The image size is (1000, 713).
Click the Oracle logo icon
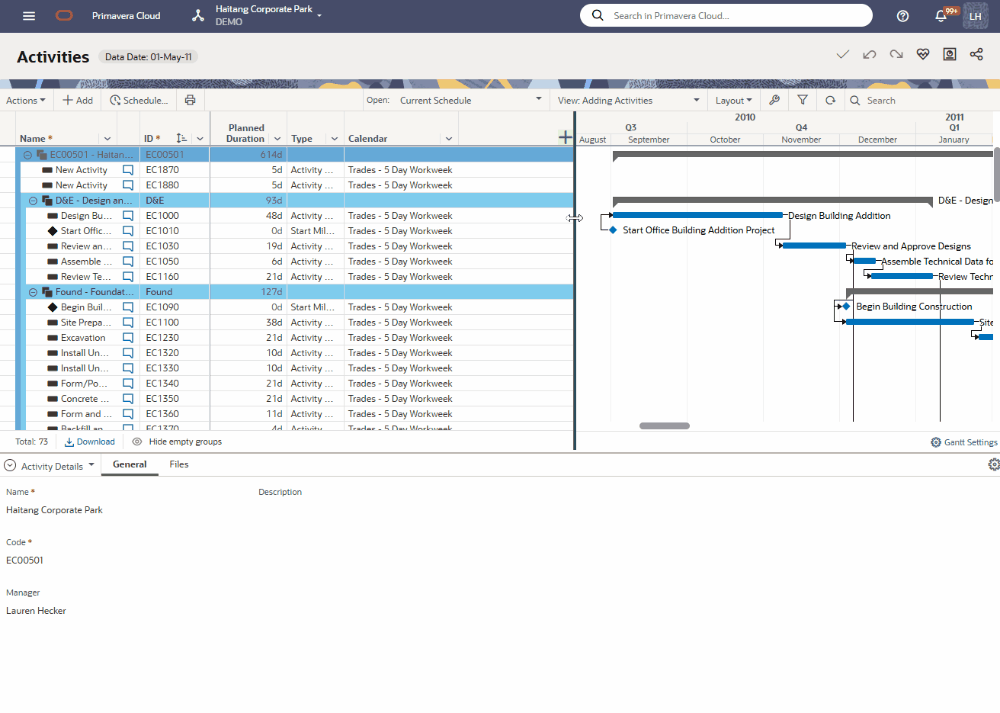pyautogui.click(x=64, y=16)
